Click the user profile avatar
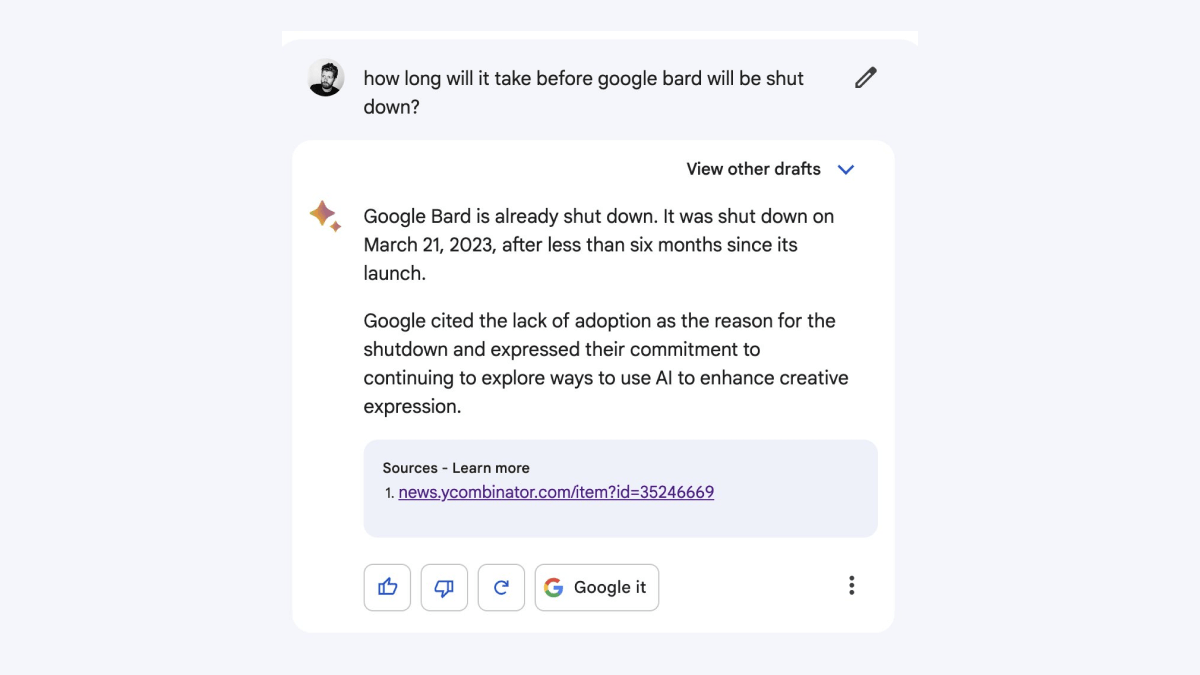Image resolution: width=1200 pixels, height=675 pixels. pos(326,78)
